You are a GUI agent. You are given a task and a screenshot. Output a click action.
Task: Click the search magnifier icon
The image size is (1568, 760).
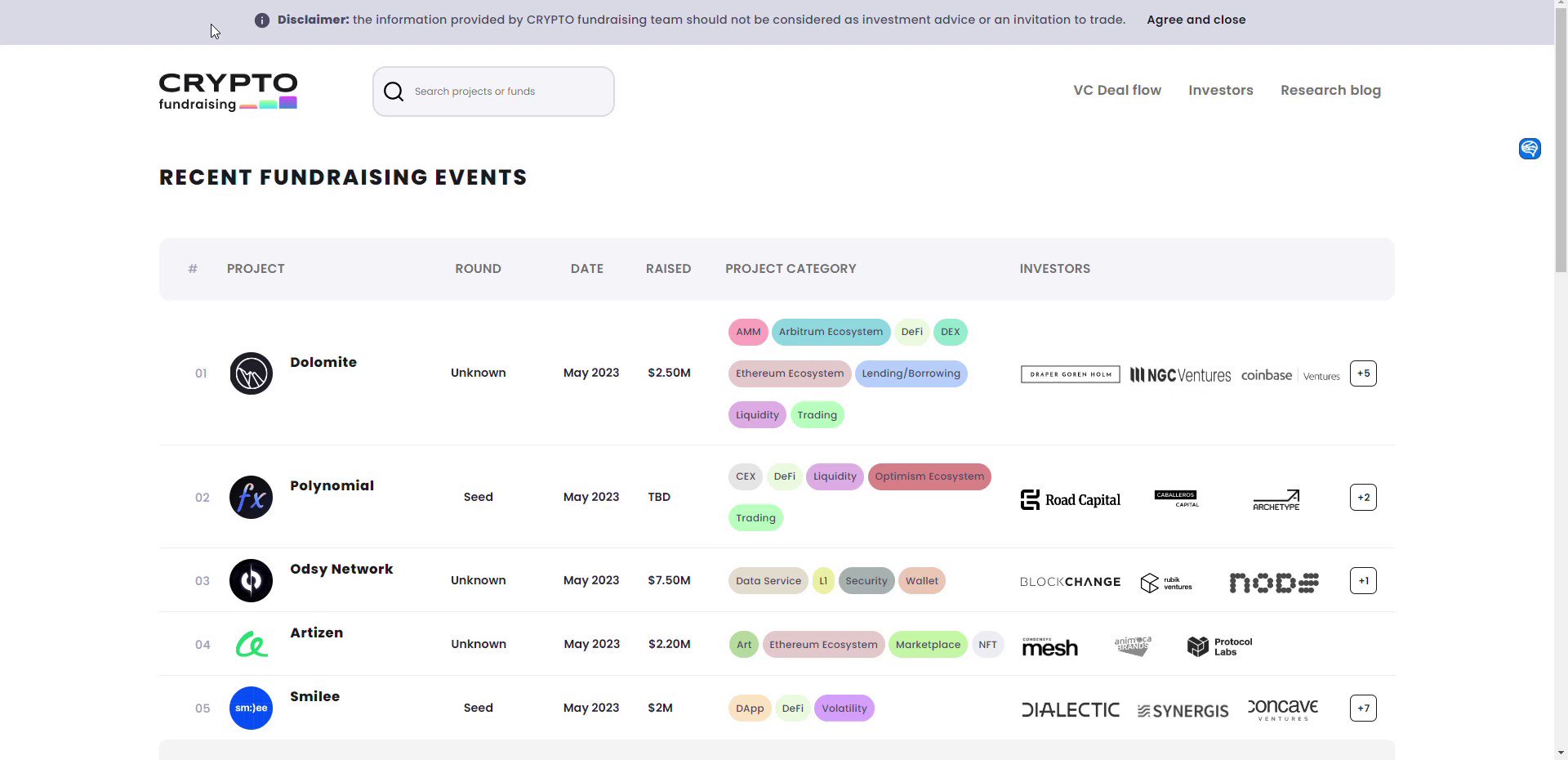pyautogui.click(x=394, y=92)
